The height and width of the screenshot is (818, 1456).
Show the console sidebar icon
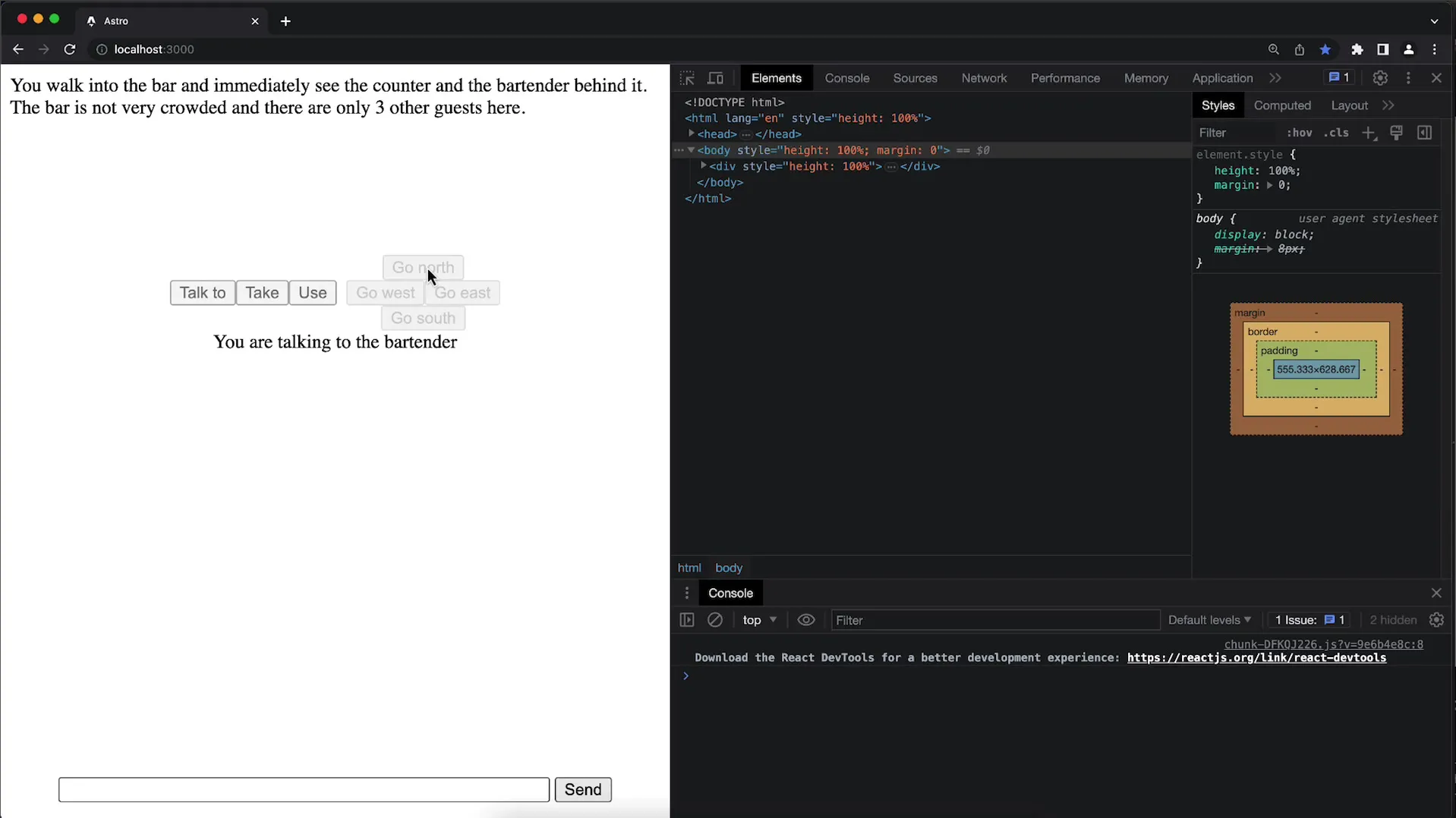click(x=687, y=620)
